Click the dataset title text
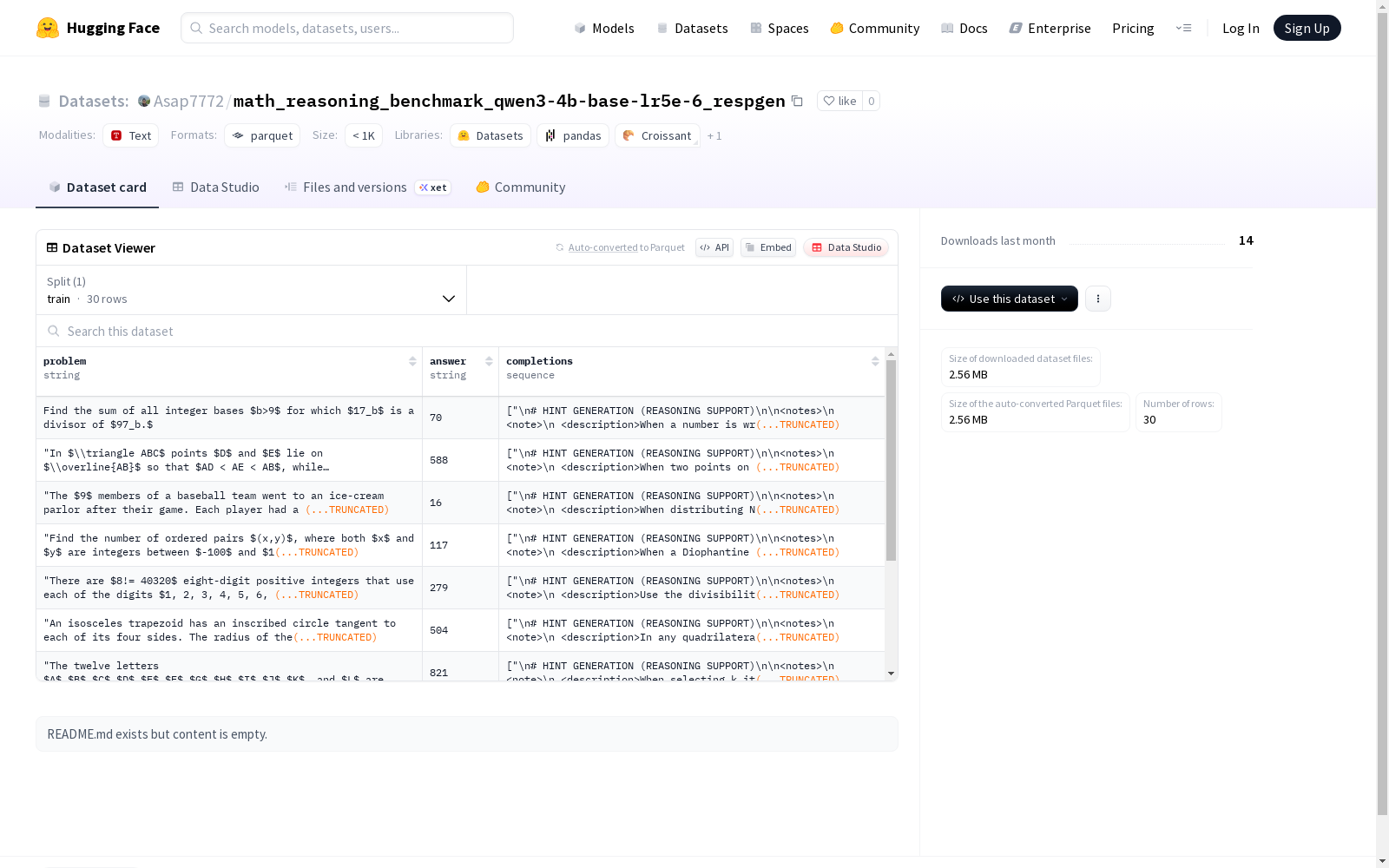Screen dimensions: 1389x868 pos(510,101)
